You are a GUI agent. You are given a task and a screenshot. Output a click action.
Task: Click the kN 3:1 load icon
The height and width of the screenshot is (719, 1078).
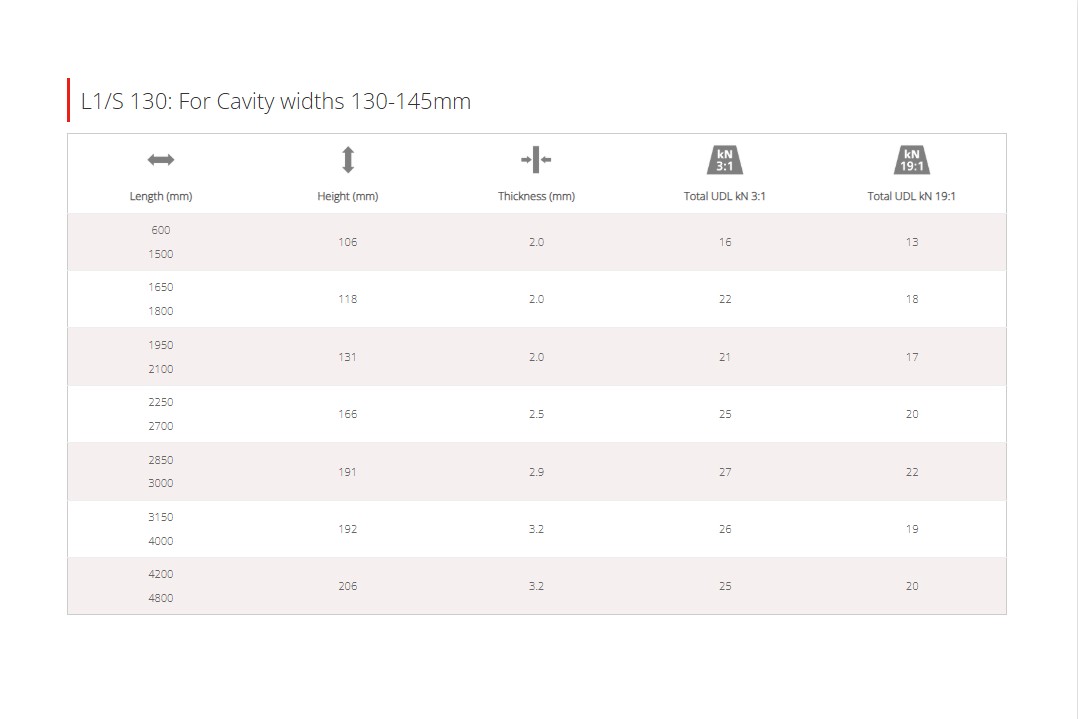coord(725,159)
